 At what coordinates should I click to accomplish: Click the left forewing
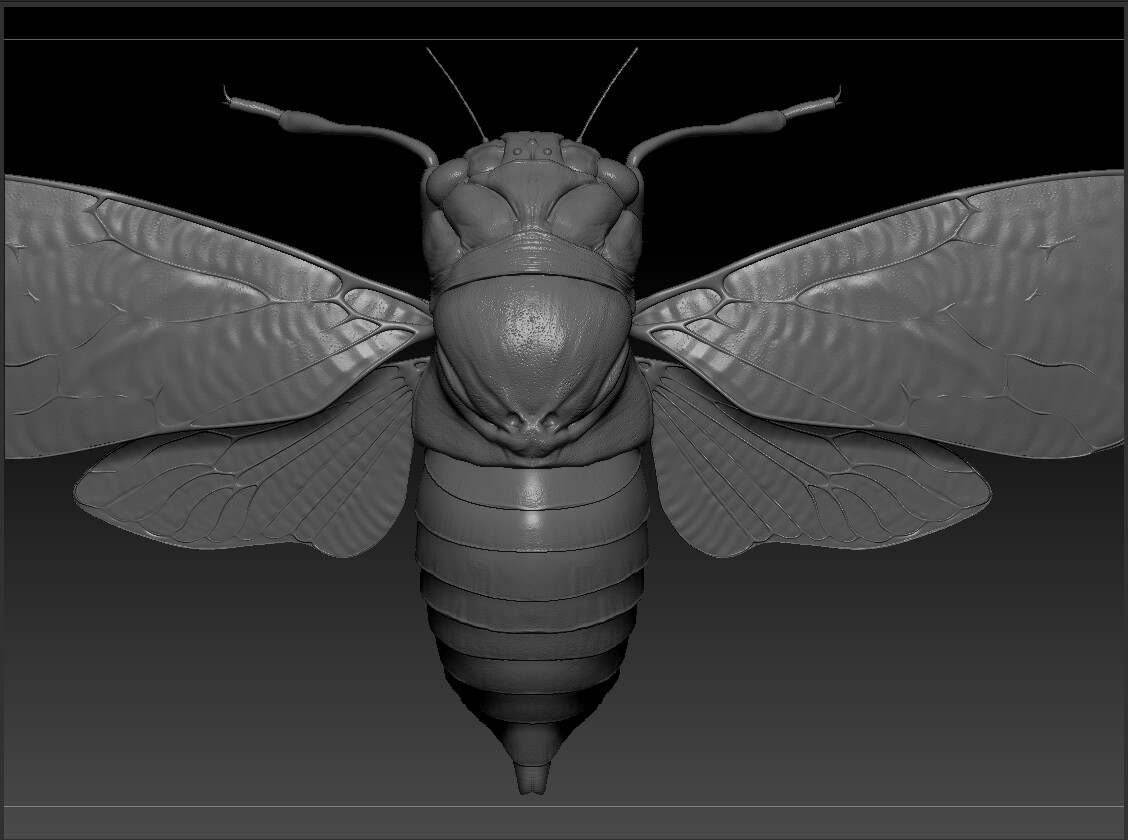[x=200, y=300]
